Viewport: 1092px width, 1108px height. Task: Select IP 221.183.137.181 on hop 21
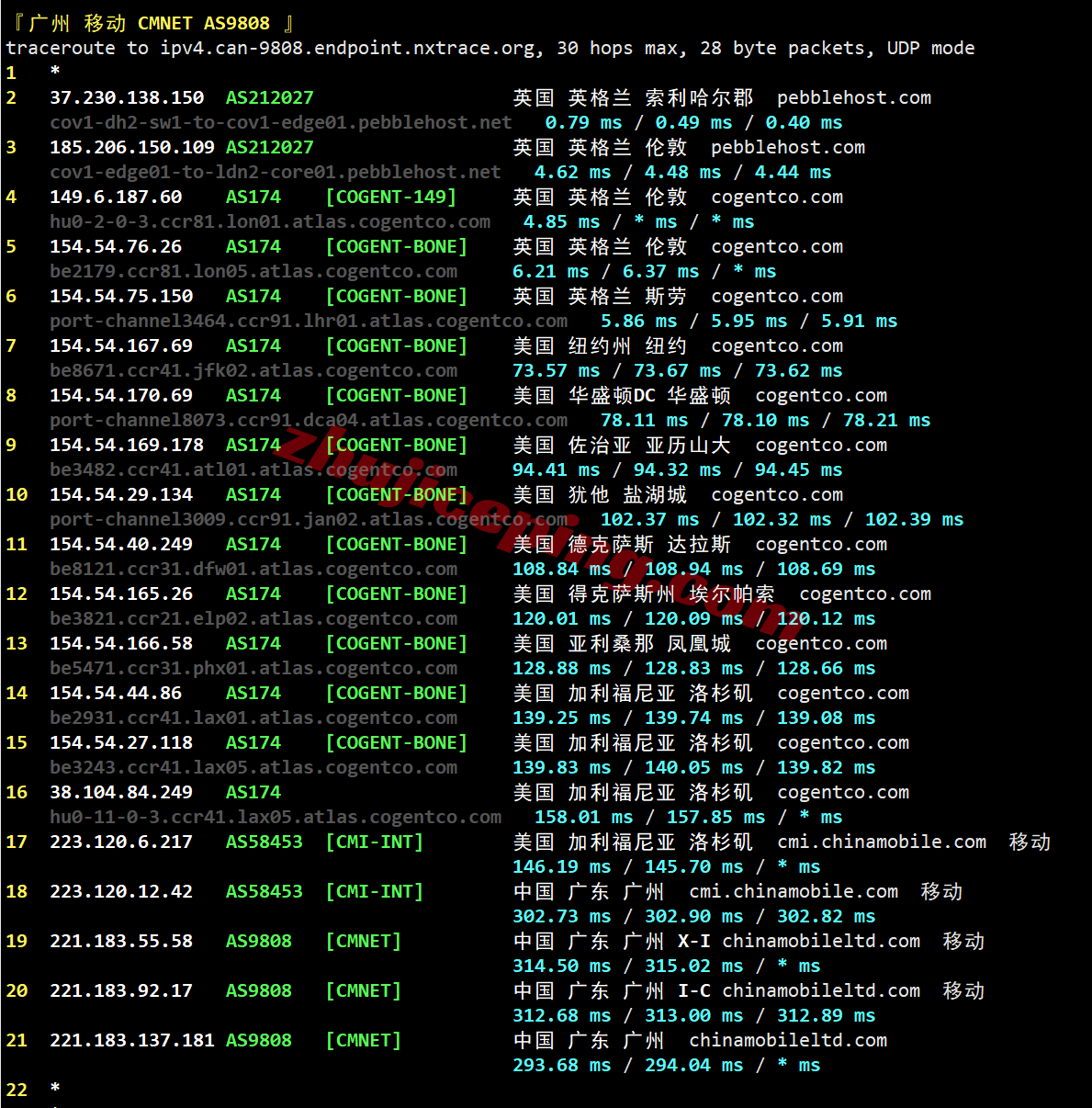(x=132, y=1040)
